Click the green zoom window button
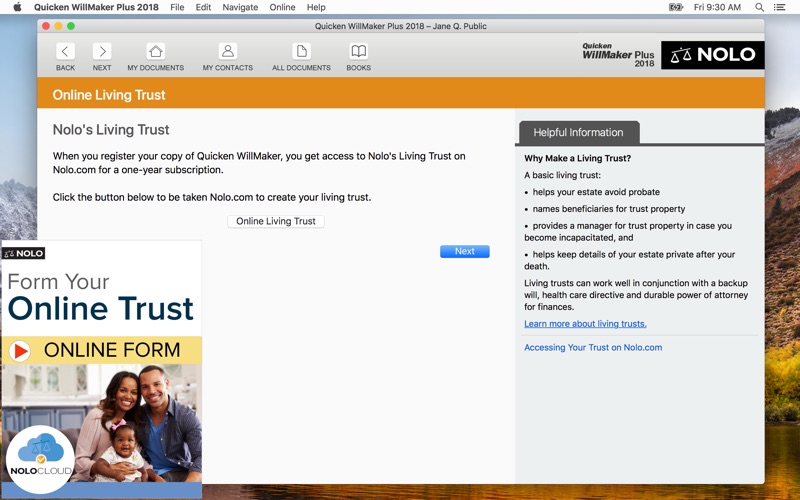The image size is (800, 500). tap(71, 26)
